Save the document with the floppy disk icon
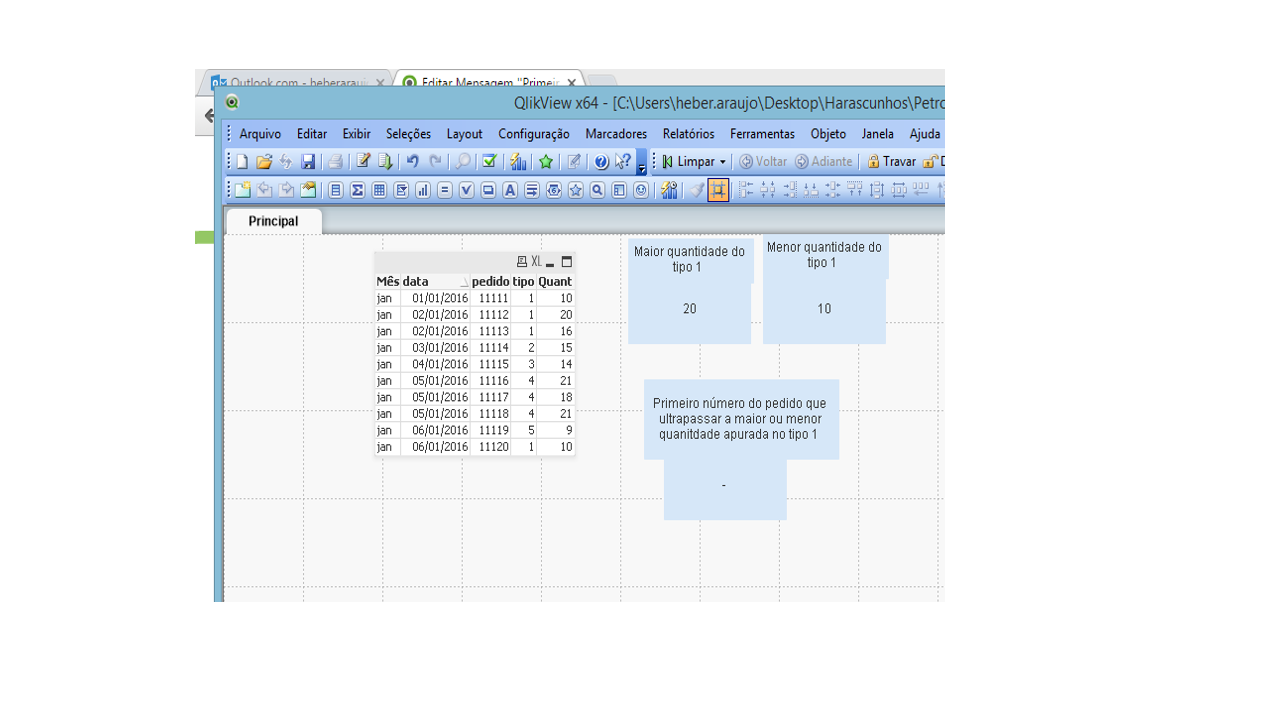Viewport: 1280px width, 720px height. [308, 161]
